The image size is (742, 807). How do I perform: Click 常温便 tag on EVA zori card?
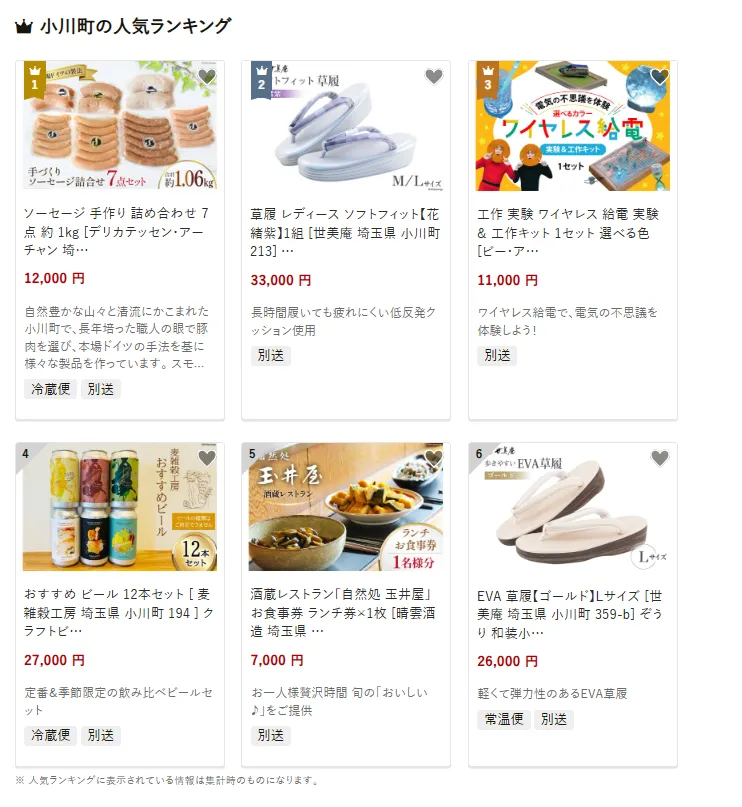(x=504, y=719)
